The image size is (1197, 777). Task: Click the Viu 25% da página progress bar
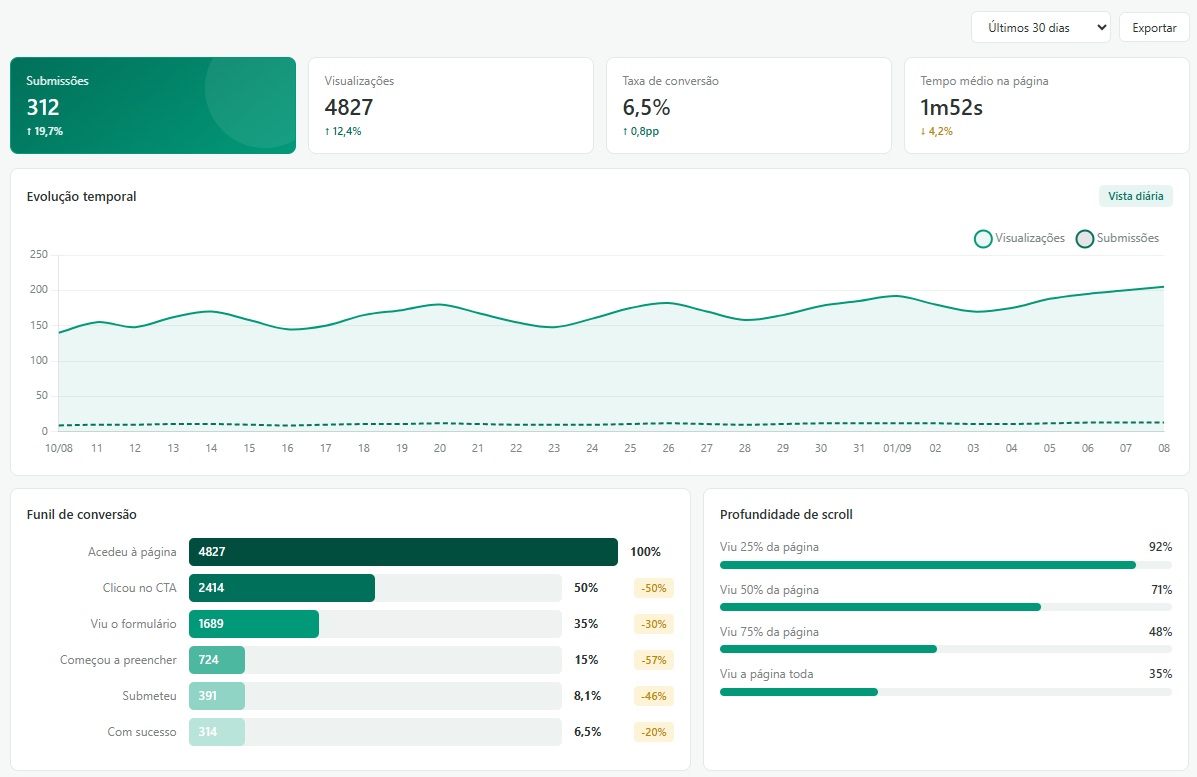(x=946, y=565)
